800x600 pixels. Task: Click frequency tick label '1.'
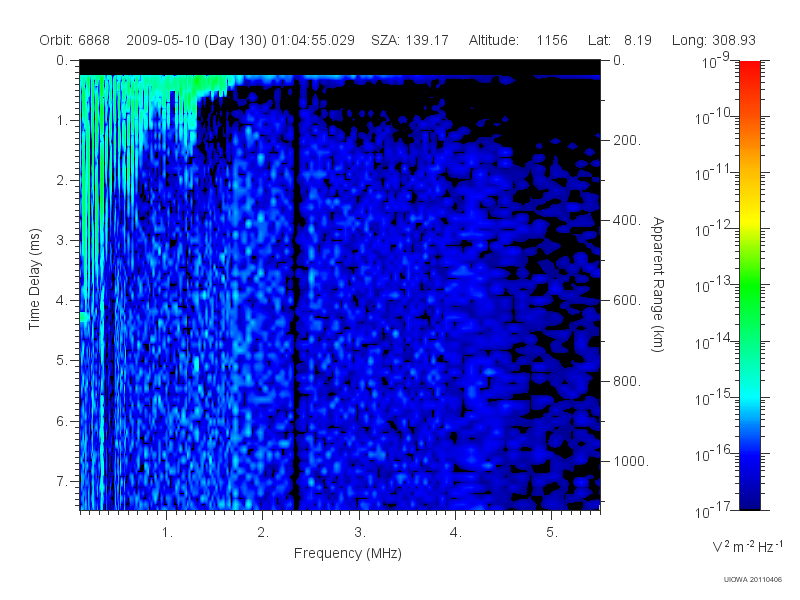(x=167, y=532)
